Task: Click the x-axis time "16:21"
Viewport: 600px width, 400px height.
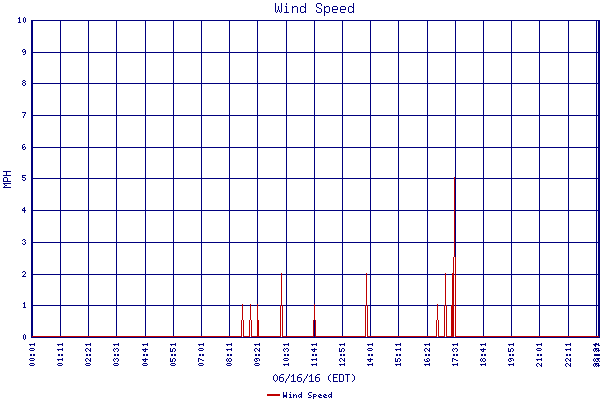Action: (427, 354)
